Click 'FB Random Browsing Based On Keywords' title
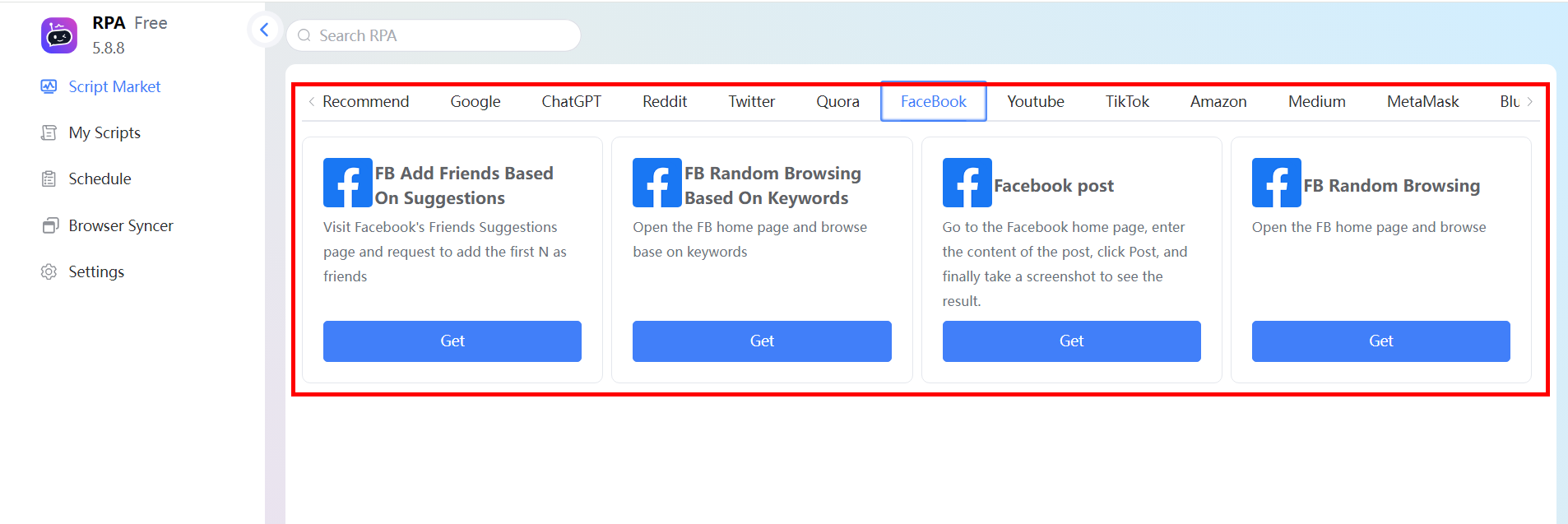Screen dimensions: 1568x524 [x=772, y=185]
